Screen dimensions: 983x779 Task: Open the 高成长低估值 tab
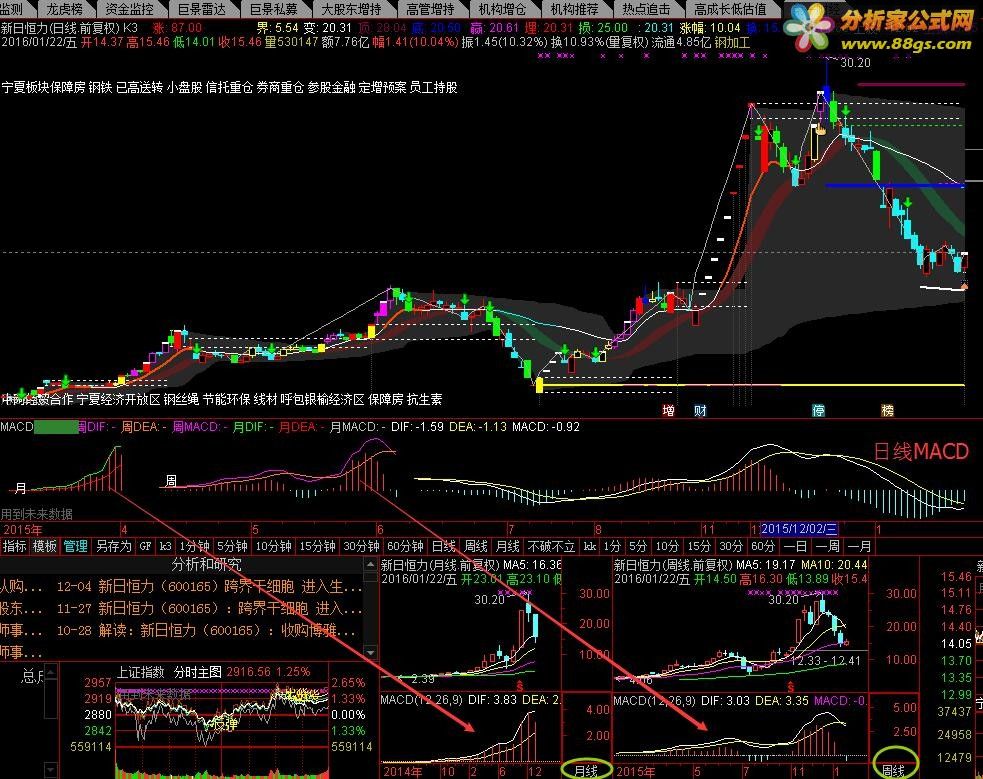click(x=730, y=9)
